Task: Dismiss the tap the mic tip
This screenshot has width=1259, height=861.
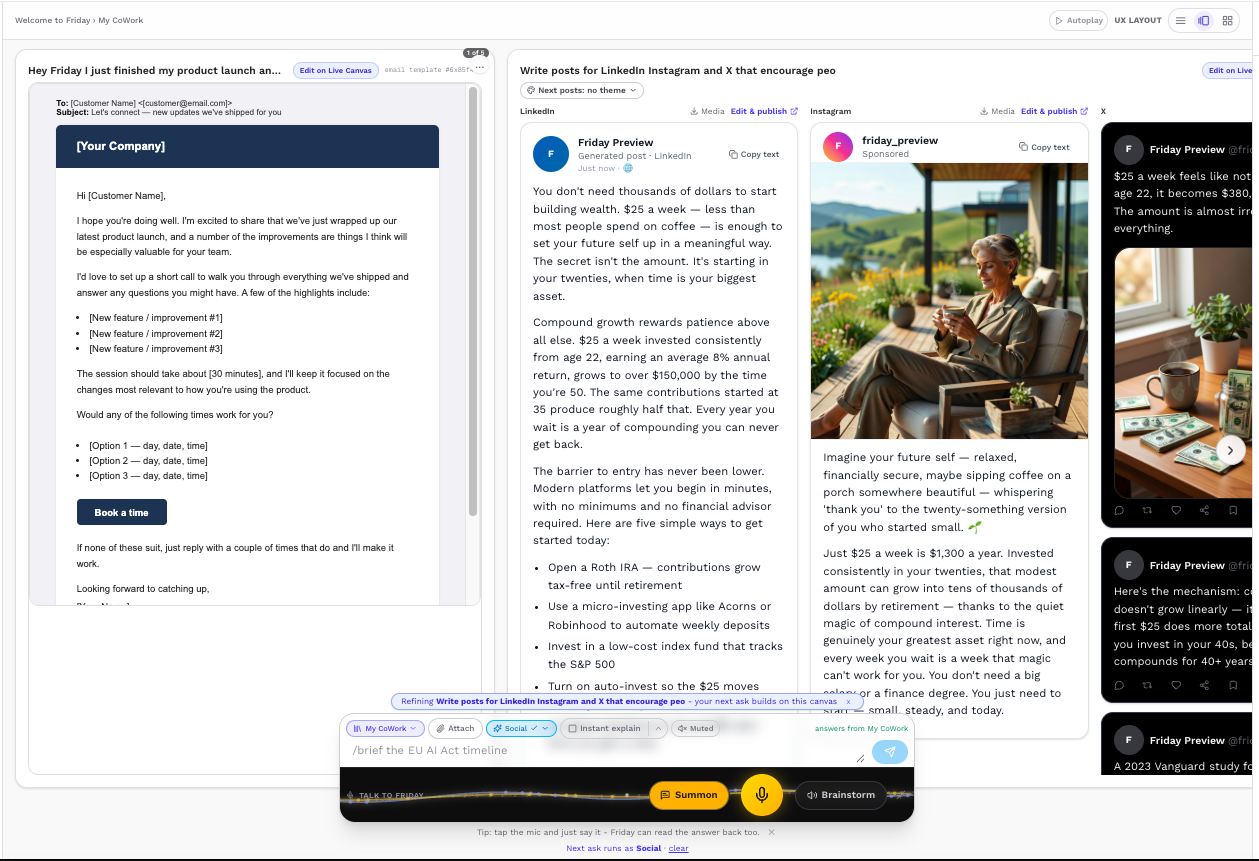Action: 771,832
